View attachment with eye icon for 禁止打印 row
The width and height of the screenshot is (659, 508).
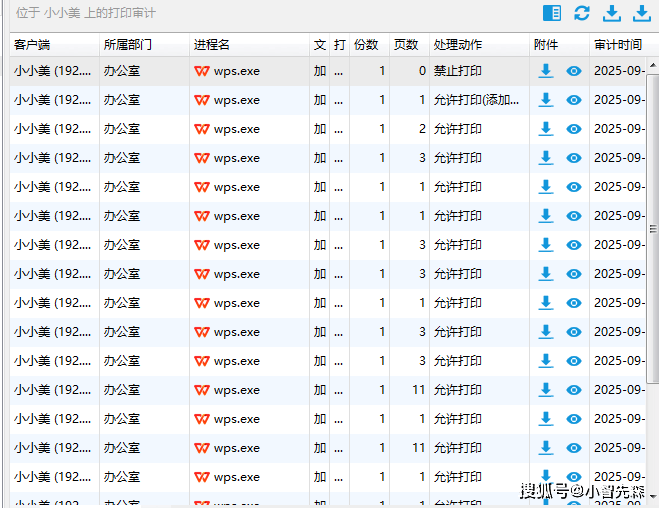(574, 71)
